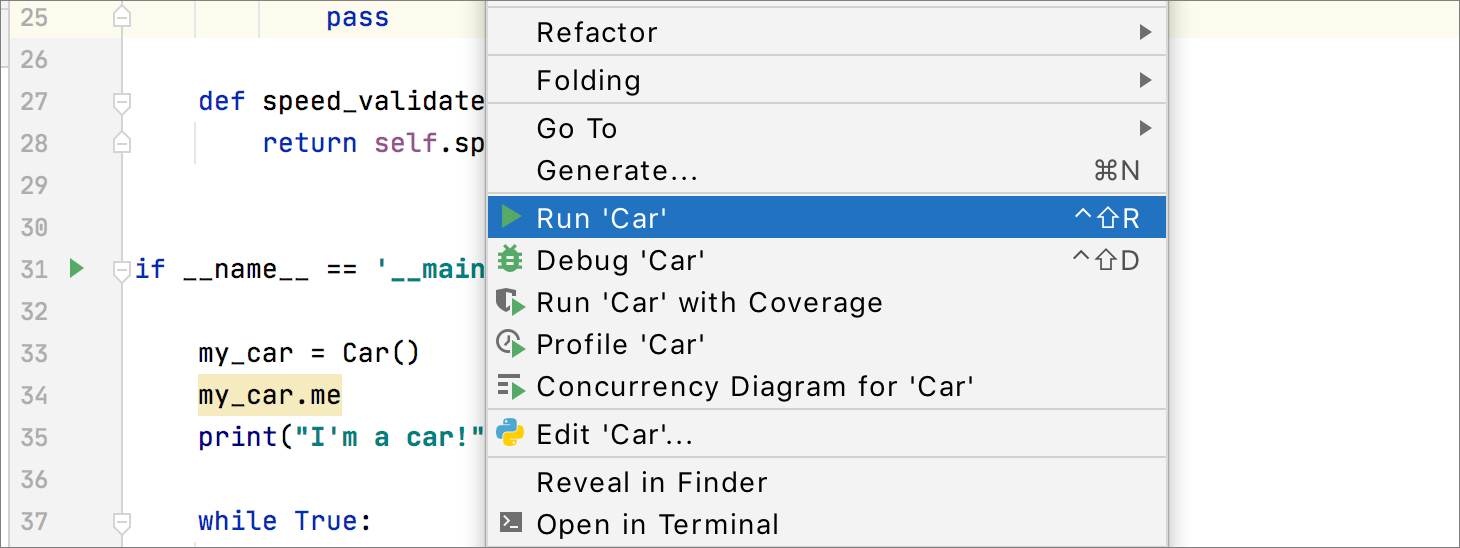Click the Folding submenu arrow
Image resolution: width=1460 pixels, height=548 pixels.
(1145, 80)
